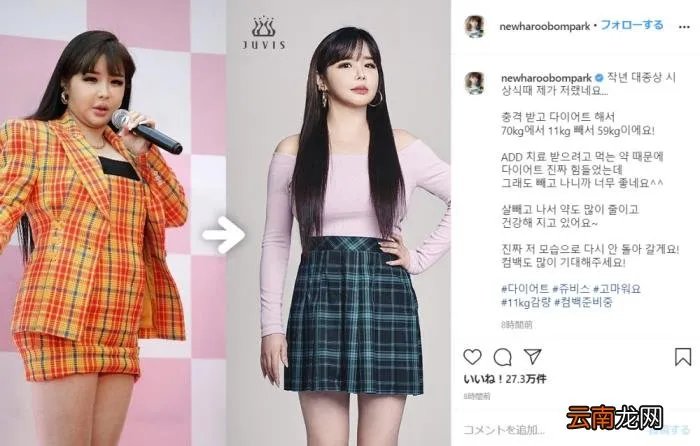The image size is (700, 446).
Task: View the いいね！27.3万件 likes count
Action: coord(505,379)
